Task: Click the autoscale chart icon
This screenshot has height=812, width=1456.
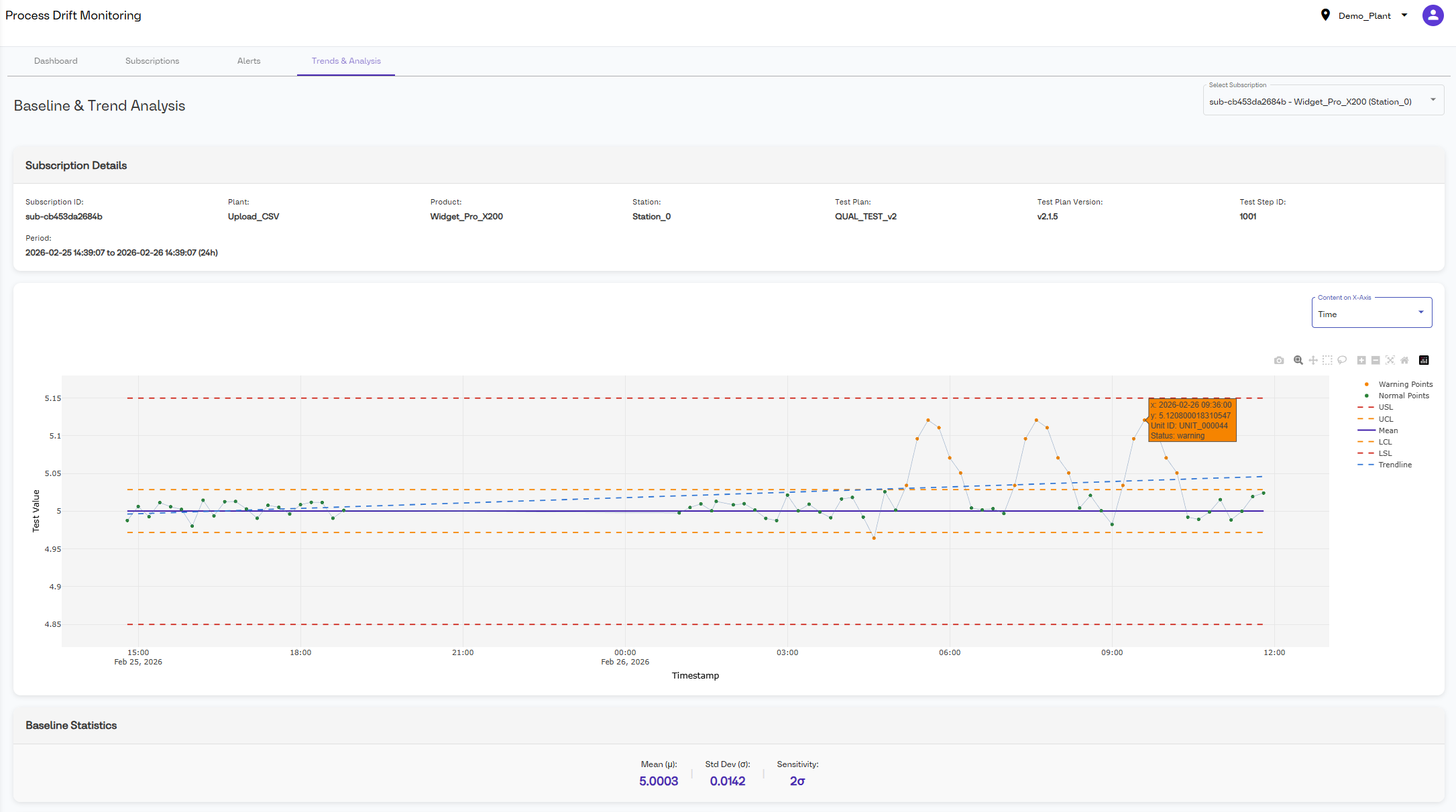Action: [x=1390, y=361]
